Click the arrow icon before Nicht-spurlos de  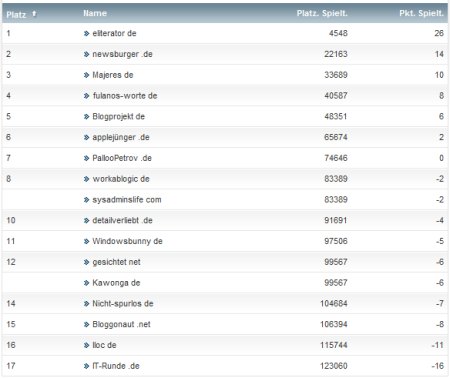[x=87, y=304]
